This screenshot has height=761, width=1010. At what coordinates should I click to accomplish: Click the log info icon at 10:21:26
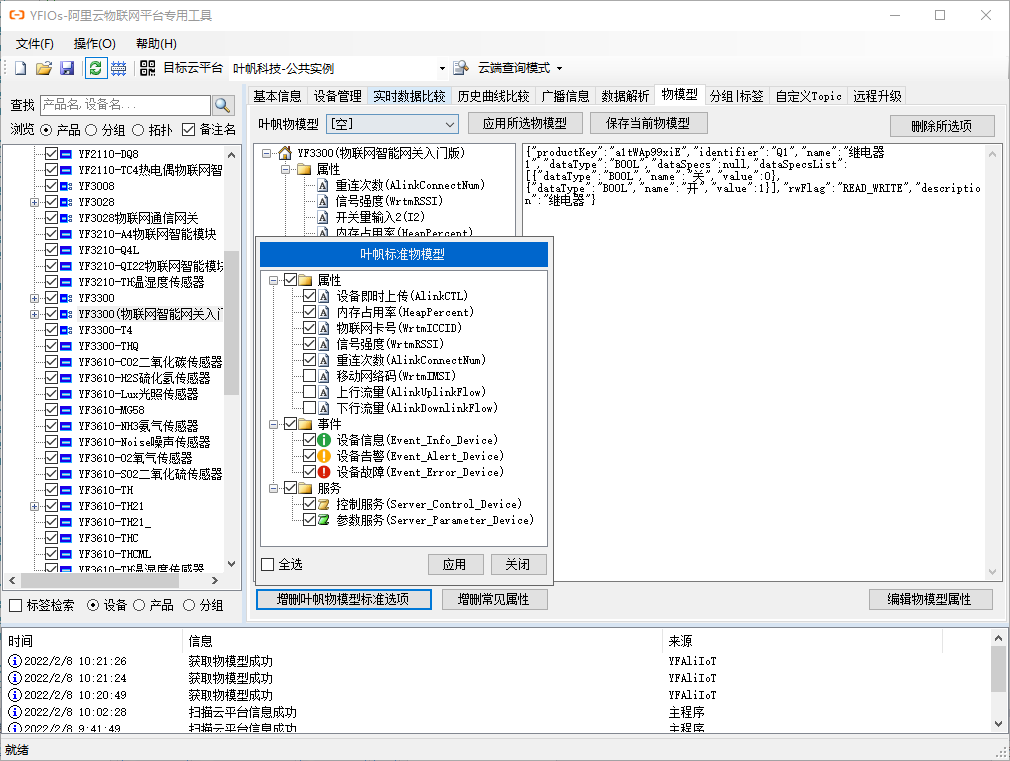[x=14, y=661]
